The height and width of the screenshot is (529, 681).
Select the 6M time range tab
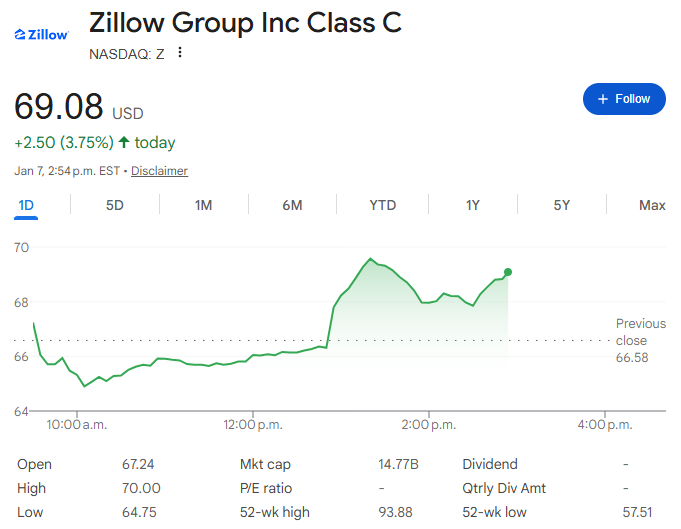292,205
